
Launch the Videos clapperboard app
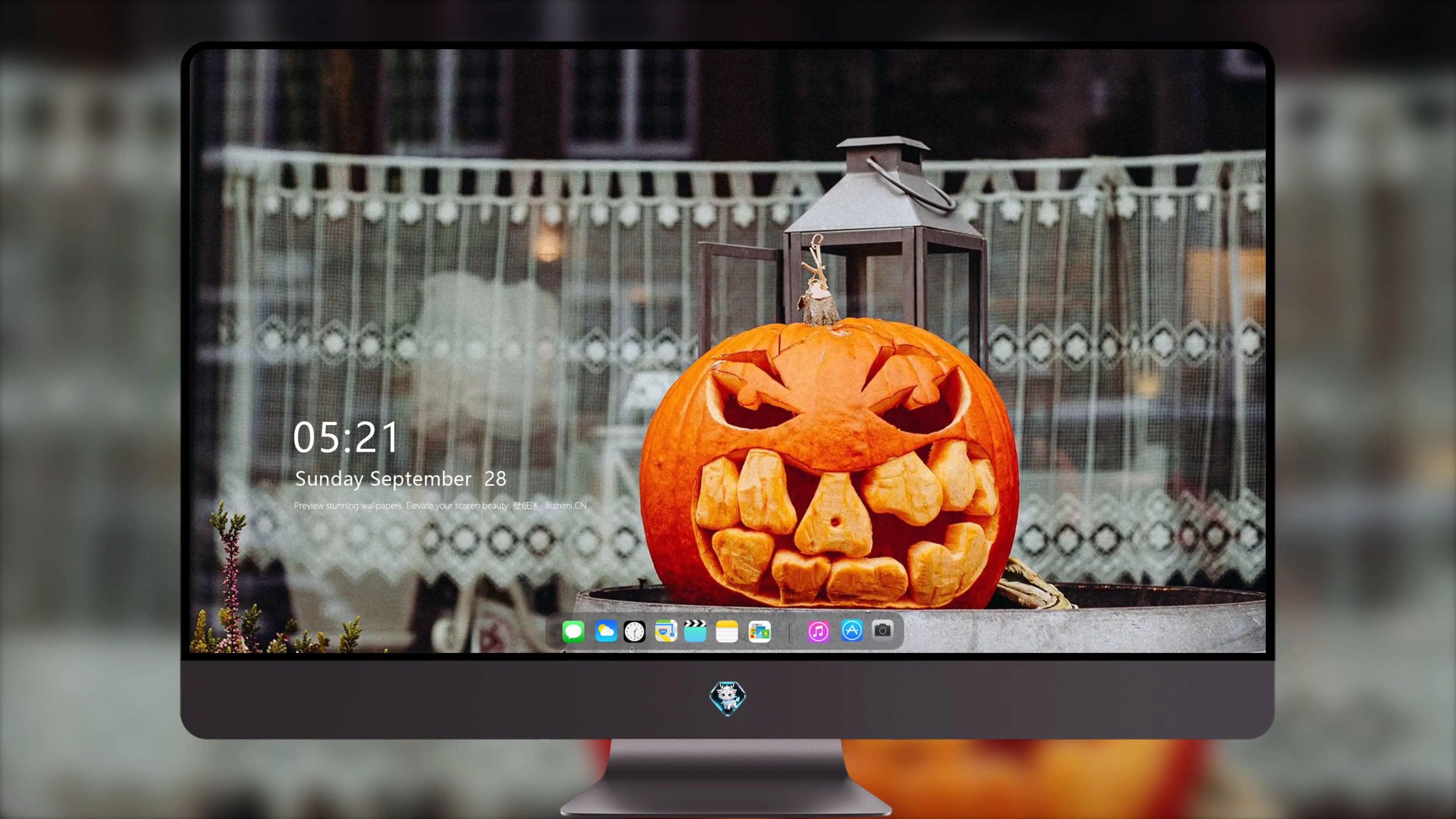tap(695, 631)
